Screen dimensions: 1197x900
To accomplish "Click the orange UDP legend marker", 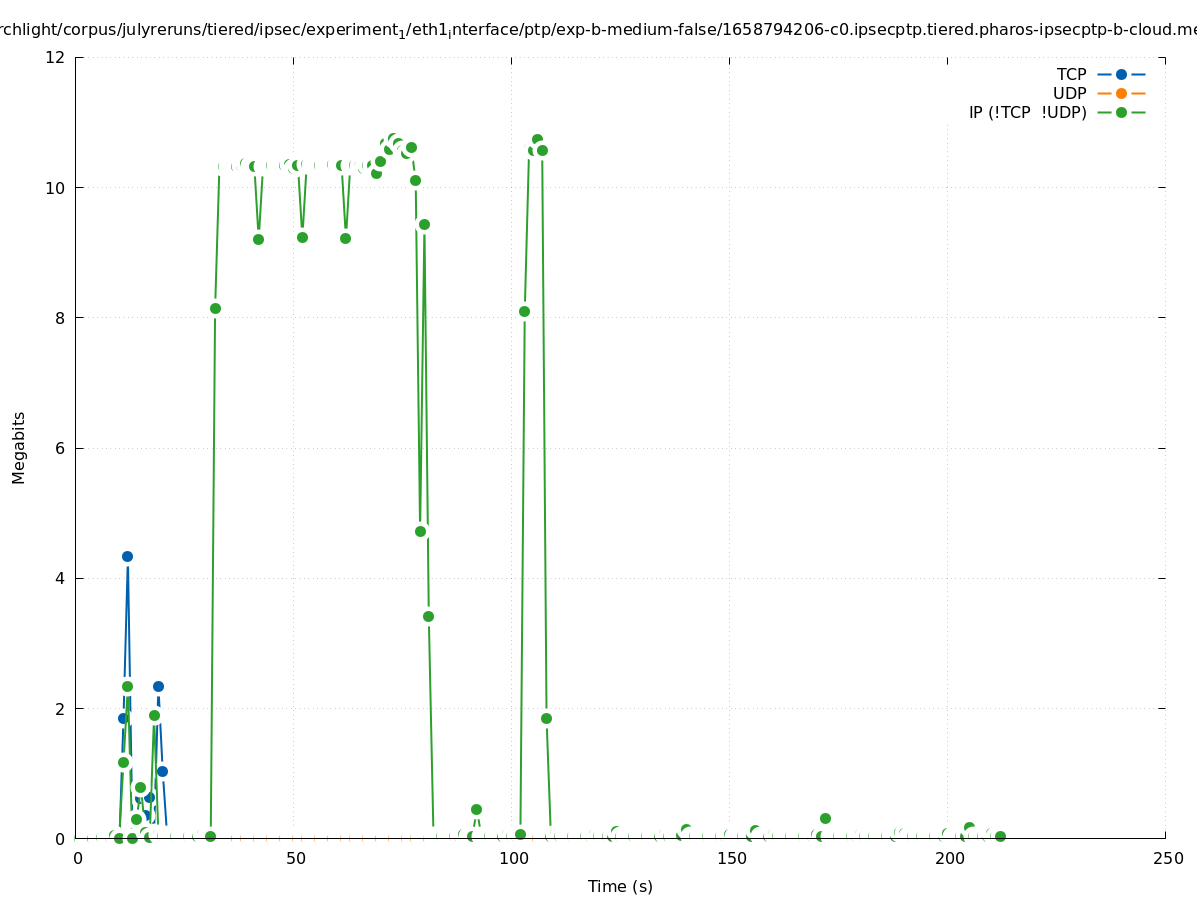I will pos(1121,93).
